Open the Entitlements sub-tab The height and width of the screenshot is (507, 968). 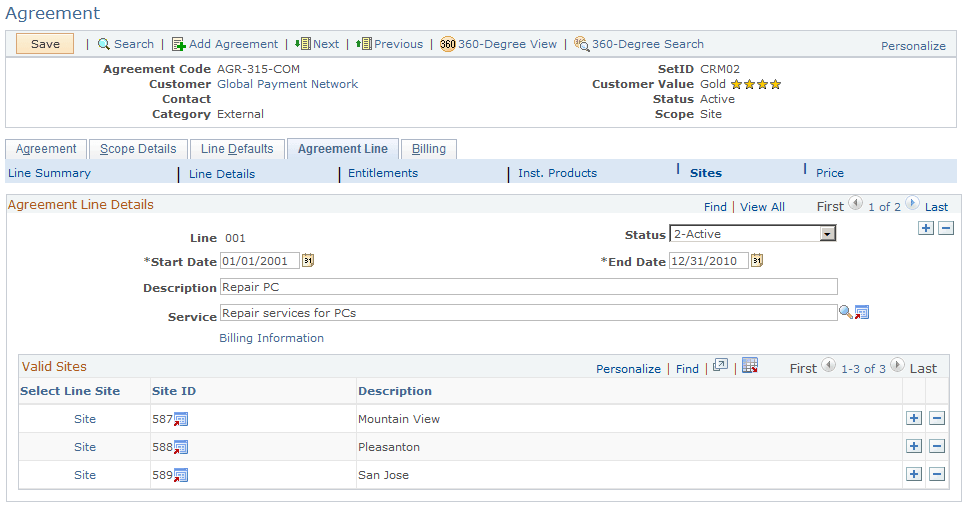point(383,174)
